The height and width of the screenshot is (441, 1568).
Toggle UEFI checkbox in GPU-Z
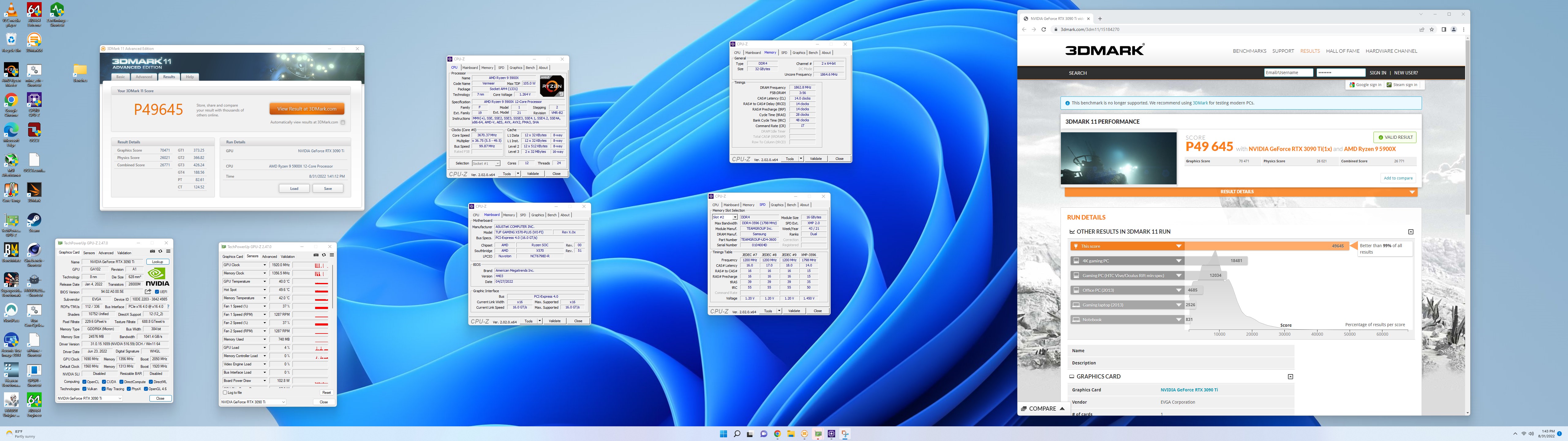click(157, 292)
